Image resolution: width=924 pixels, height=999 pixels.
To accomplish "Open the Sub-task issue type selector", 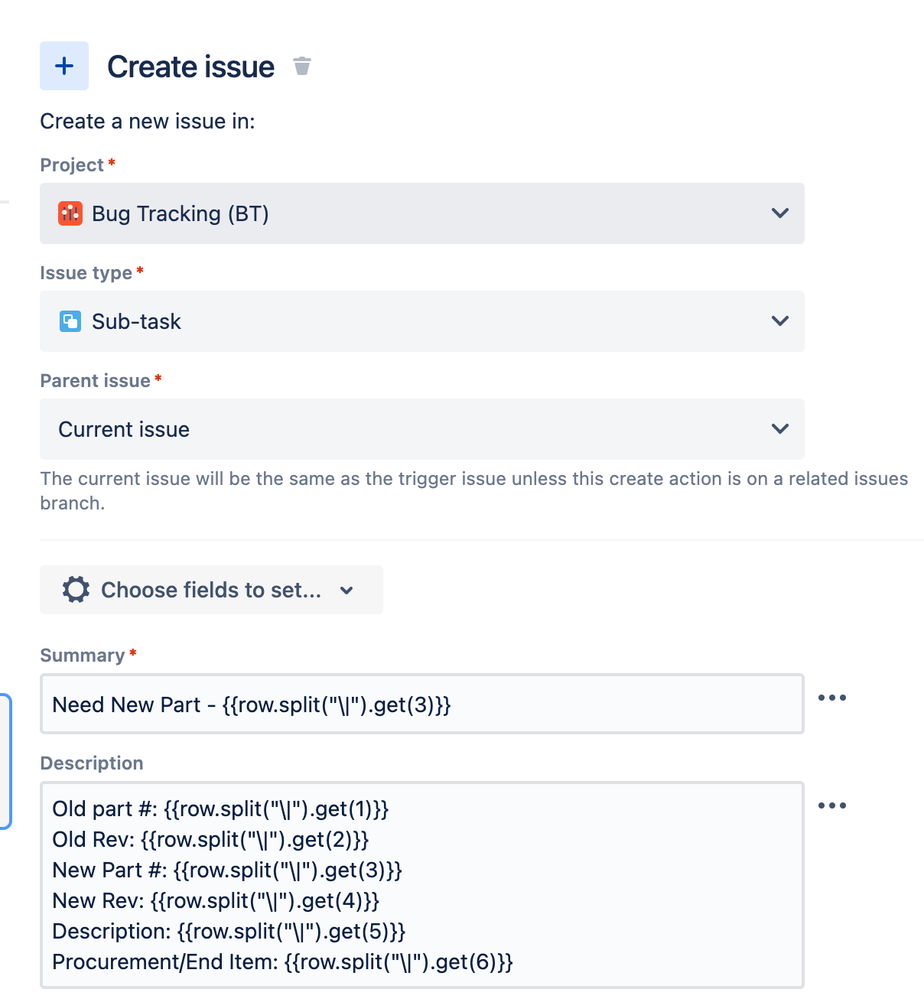I will point(422,321).
